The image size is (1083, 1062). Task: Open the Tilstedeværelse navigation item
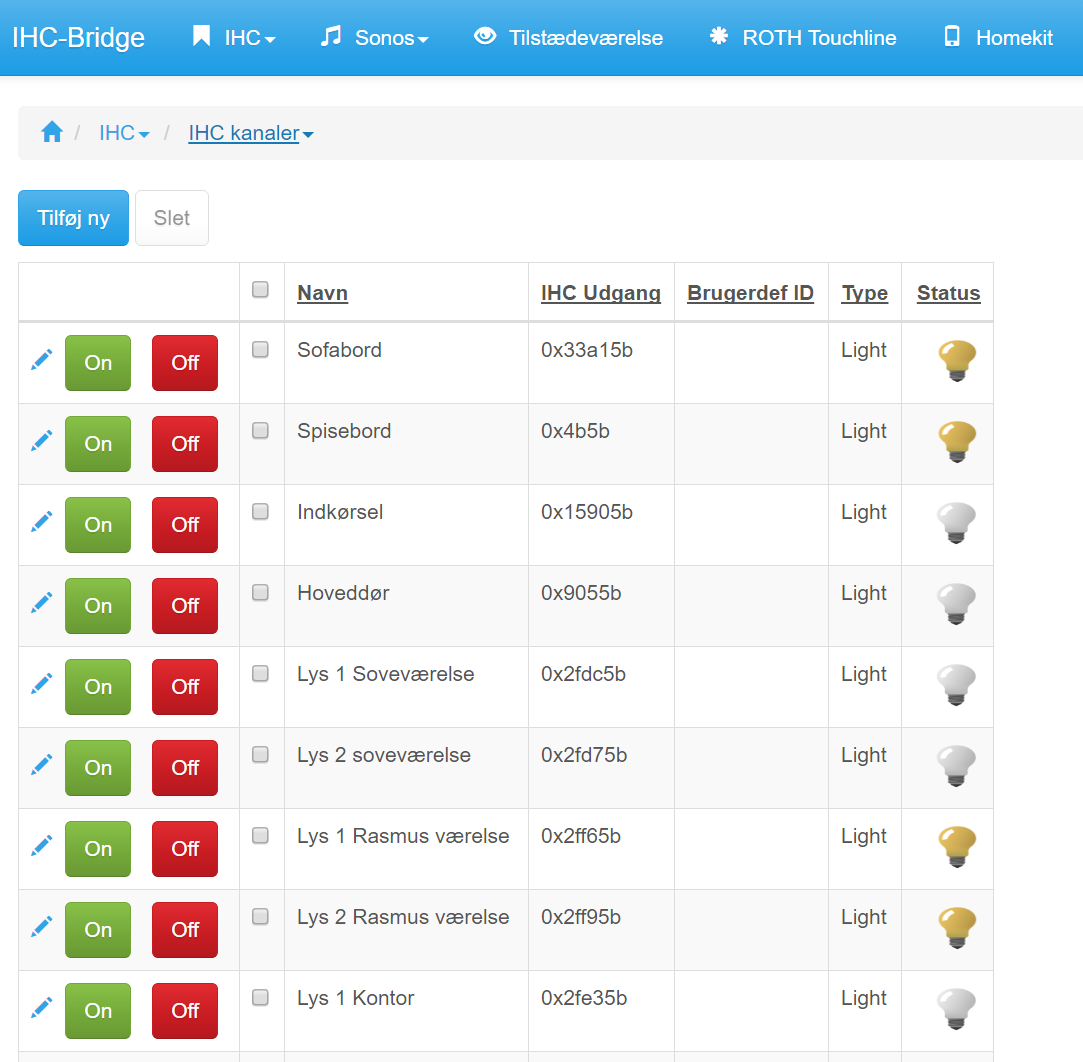[x=568, y=38]
